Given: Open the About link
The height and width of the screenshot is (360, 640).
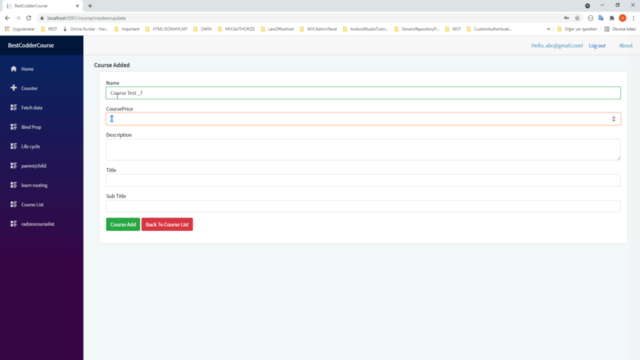Looking at the screenshot, I should pos(625,46).
